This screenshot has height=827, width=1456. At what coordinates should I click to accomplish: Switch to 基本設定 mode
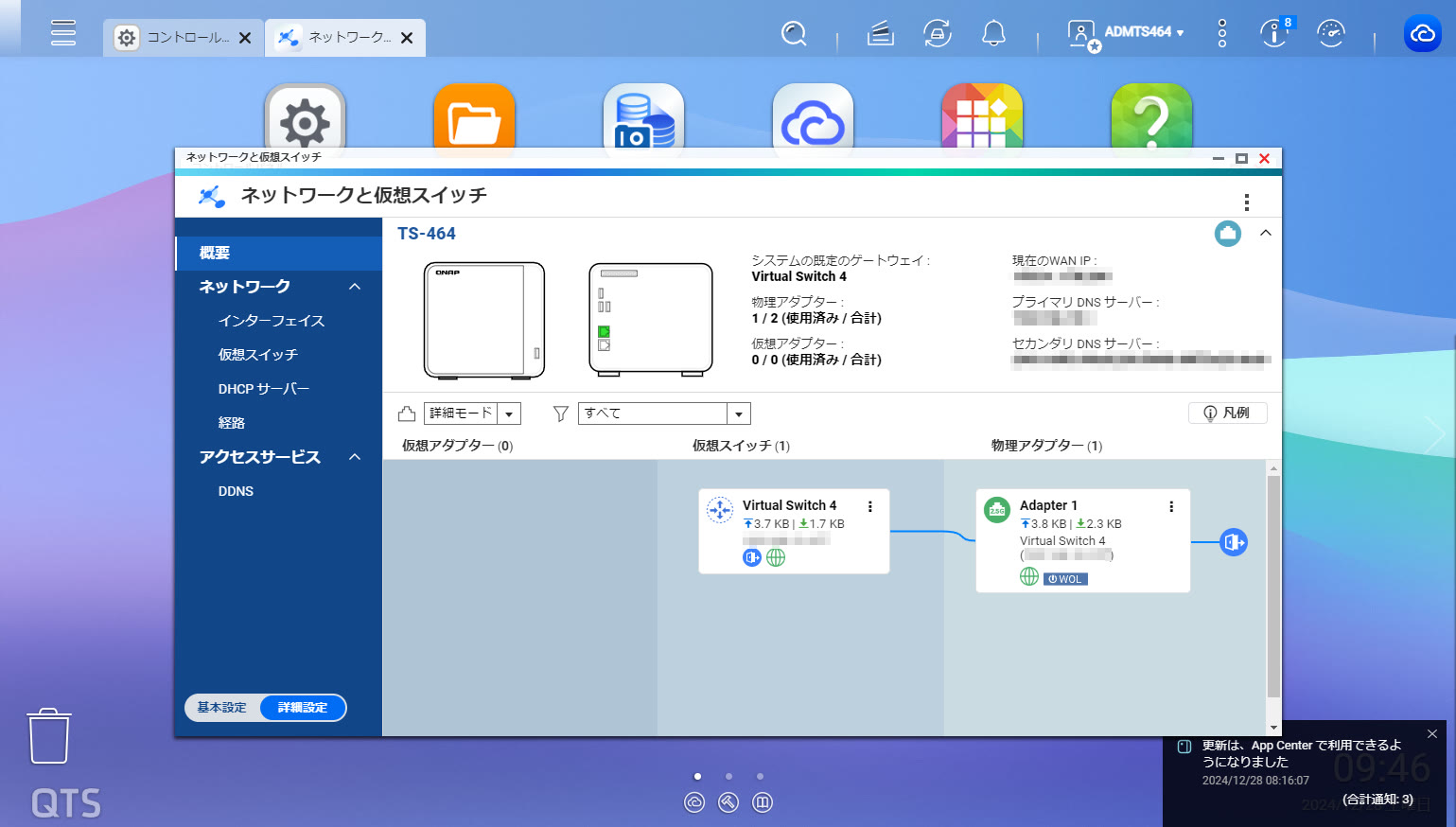(x=221, y=708)
